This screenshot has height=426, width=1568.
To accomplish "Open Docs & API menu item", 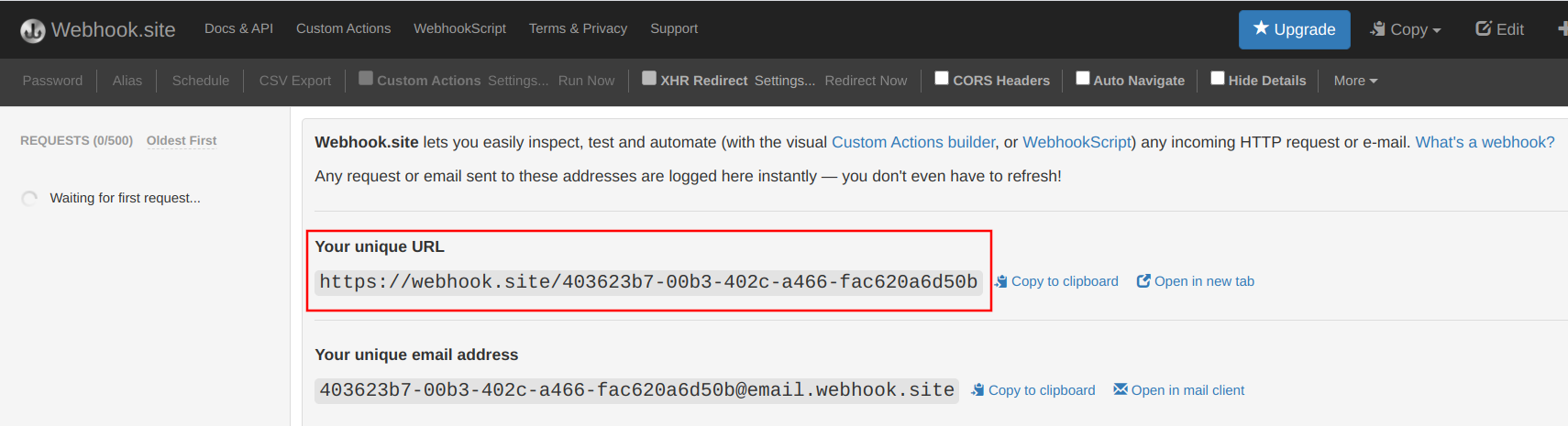I will click(238, 28).
